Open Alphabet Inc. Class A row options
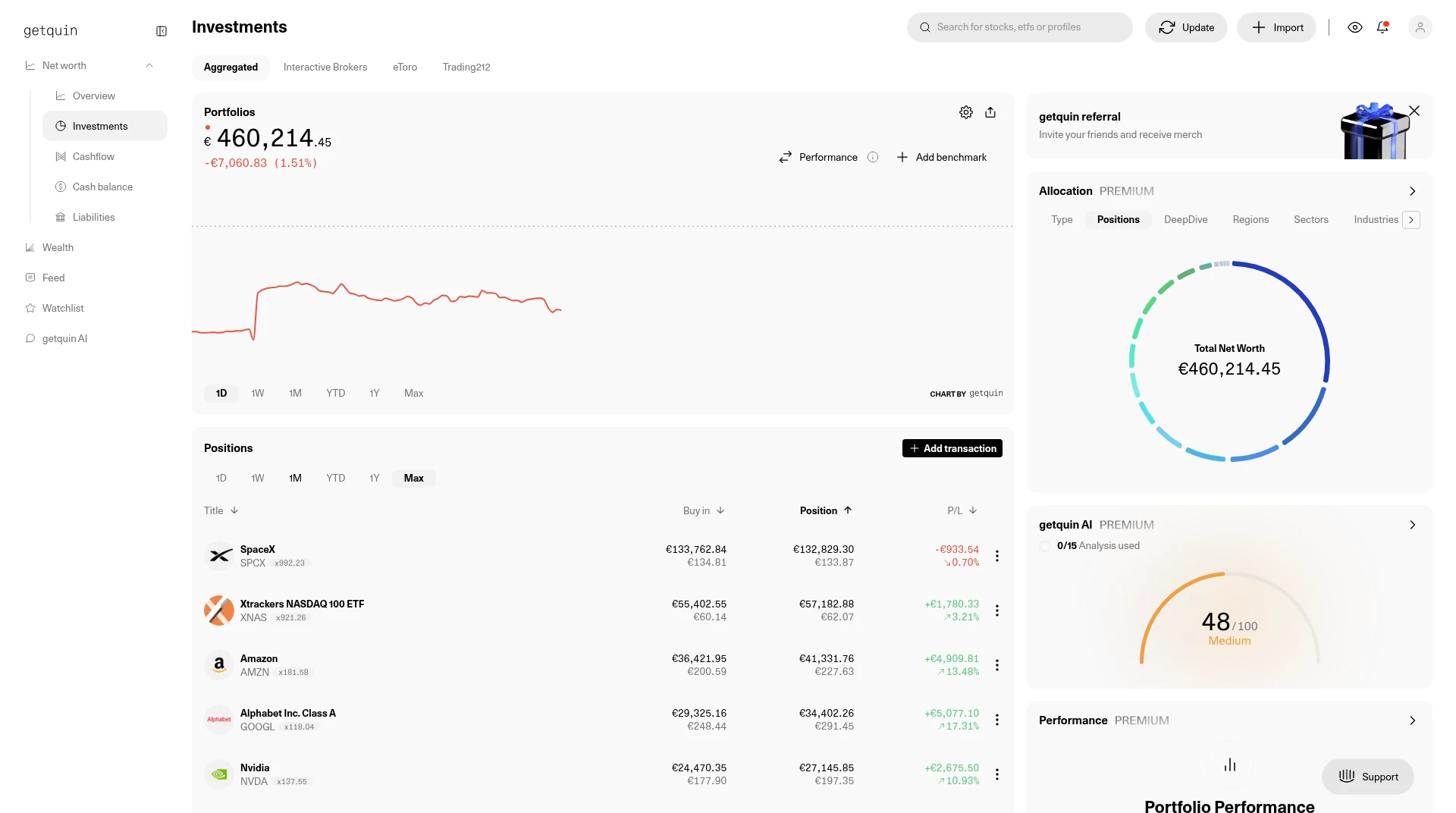This screenshot has width=1456, height=813. coord(997,720)
